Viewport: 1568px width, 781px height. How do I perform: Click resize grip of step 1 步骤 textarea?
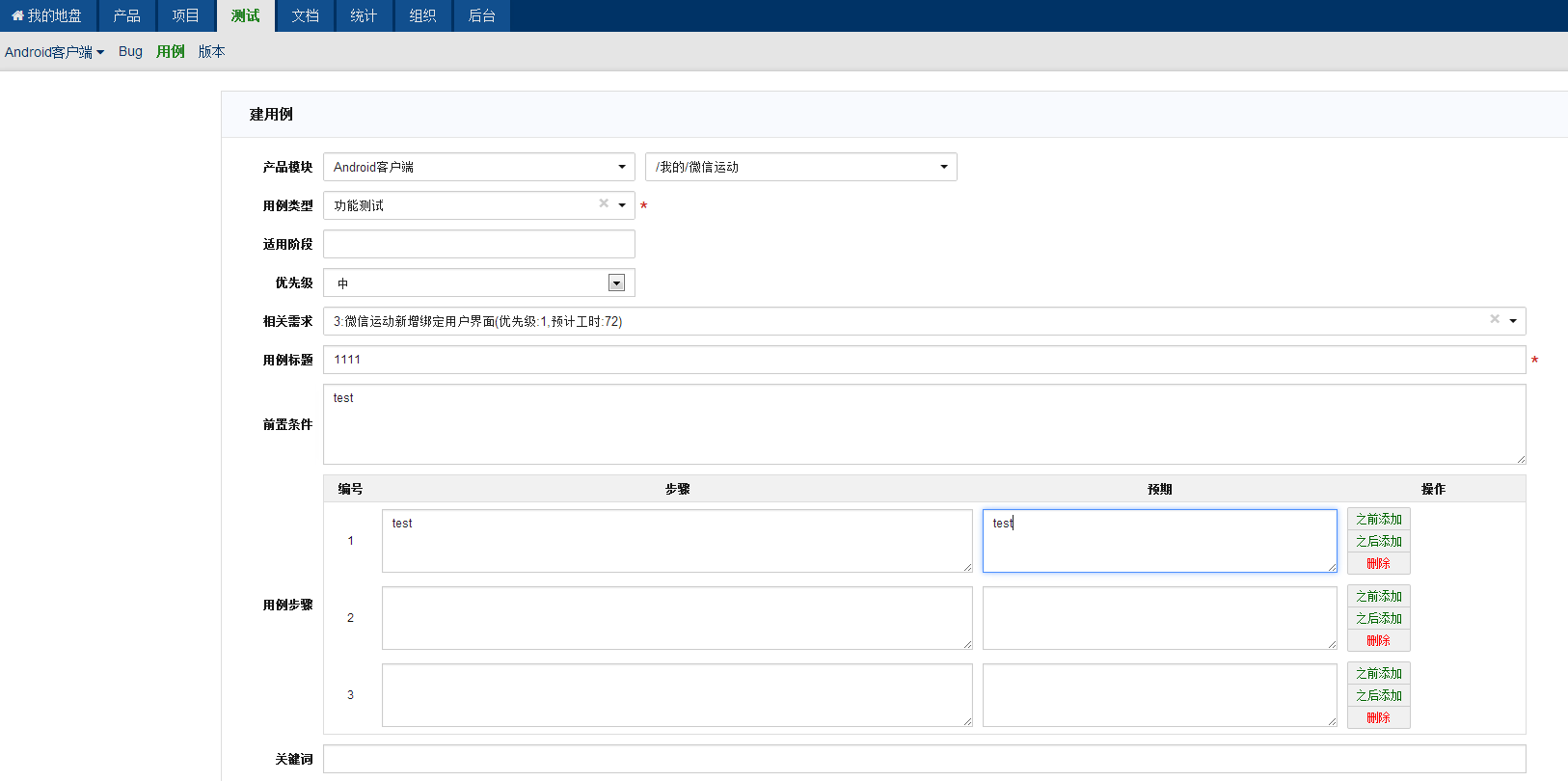click(967, 567)
